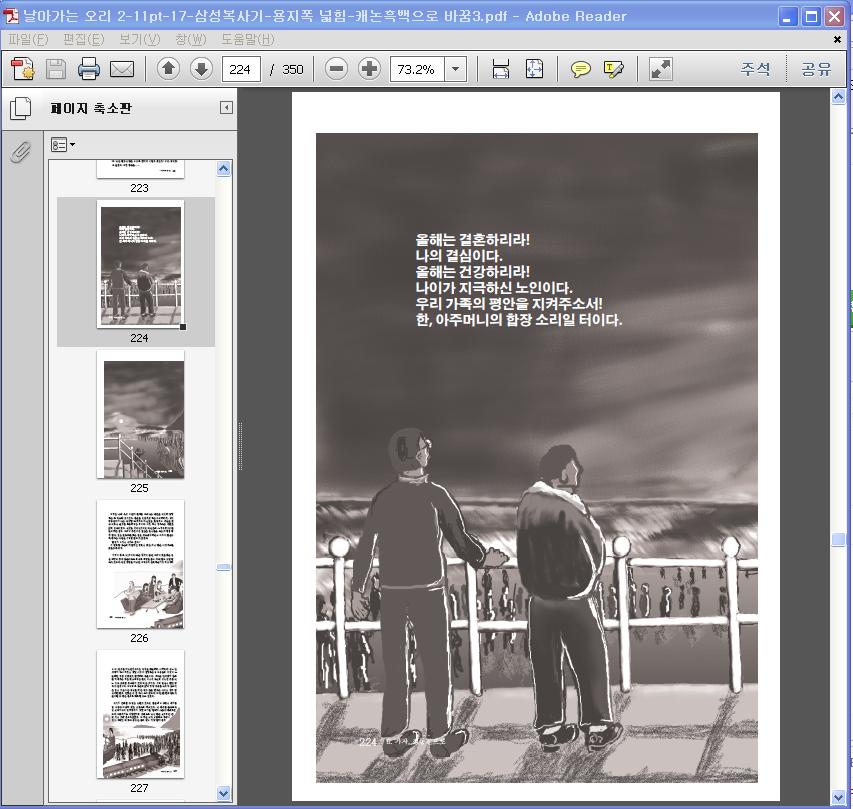This screenshot has width=853, height=809.
Task: Open the thumbnail panel options menu
Action: (63, 145)
